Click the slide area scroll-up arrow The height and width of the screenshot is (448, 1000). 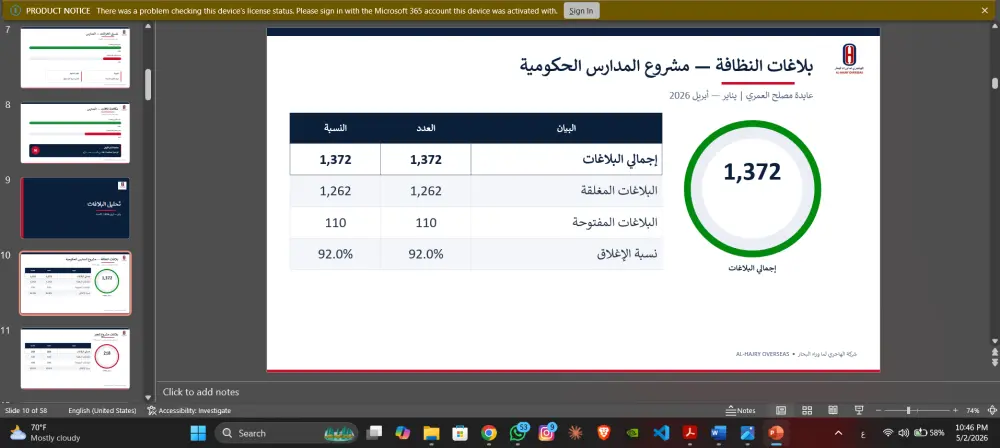994,27
